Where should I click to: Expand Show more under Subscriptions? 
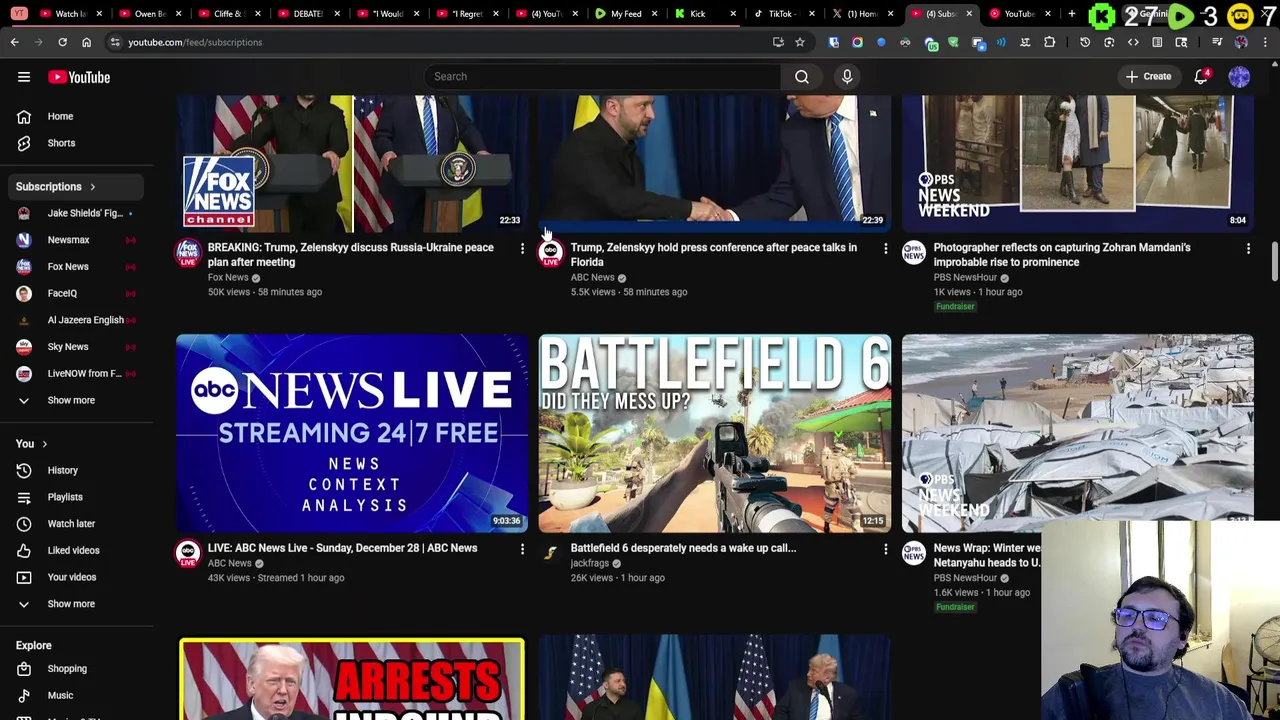[77, 400]
